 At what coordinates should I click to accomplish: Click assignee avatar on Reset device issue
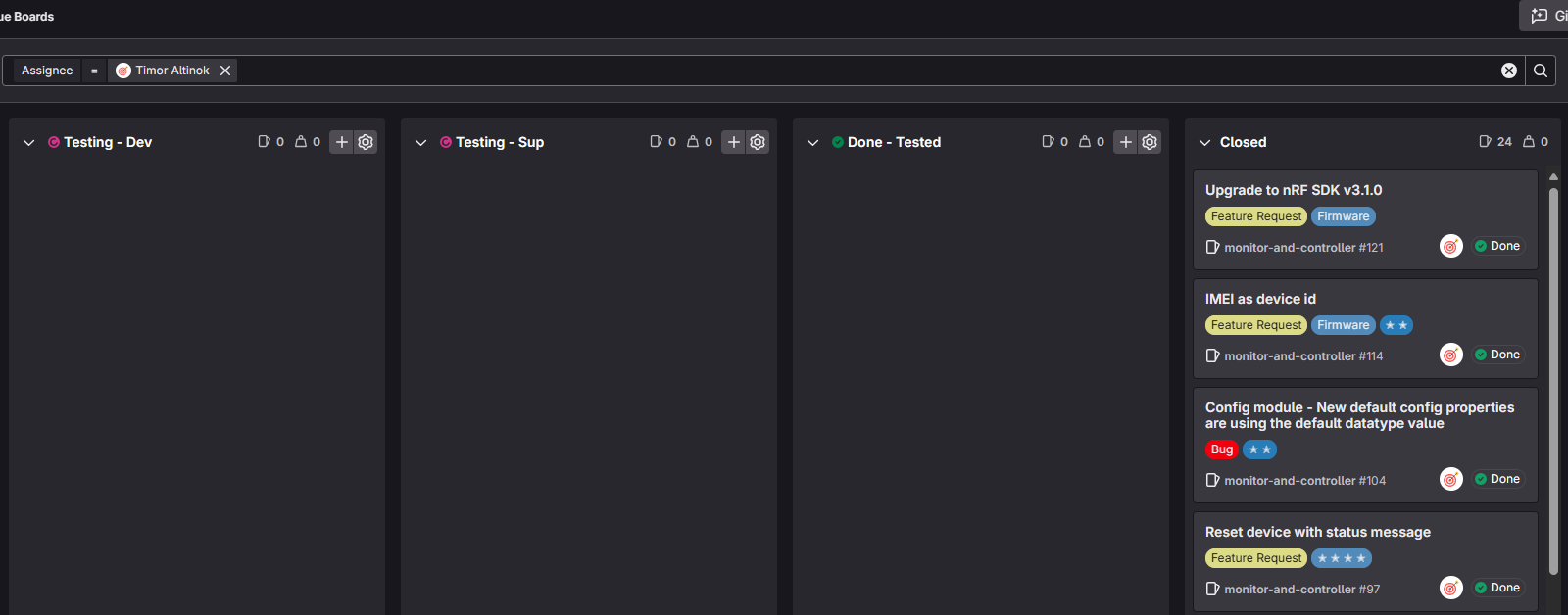pyautogui.click(x=1450, y=588)
